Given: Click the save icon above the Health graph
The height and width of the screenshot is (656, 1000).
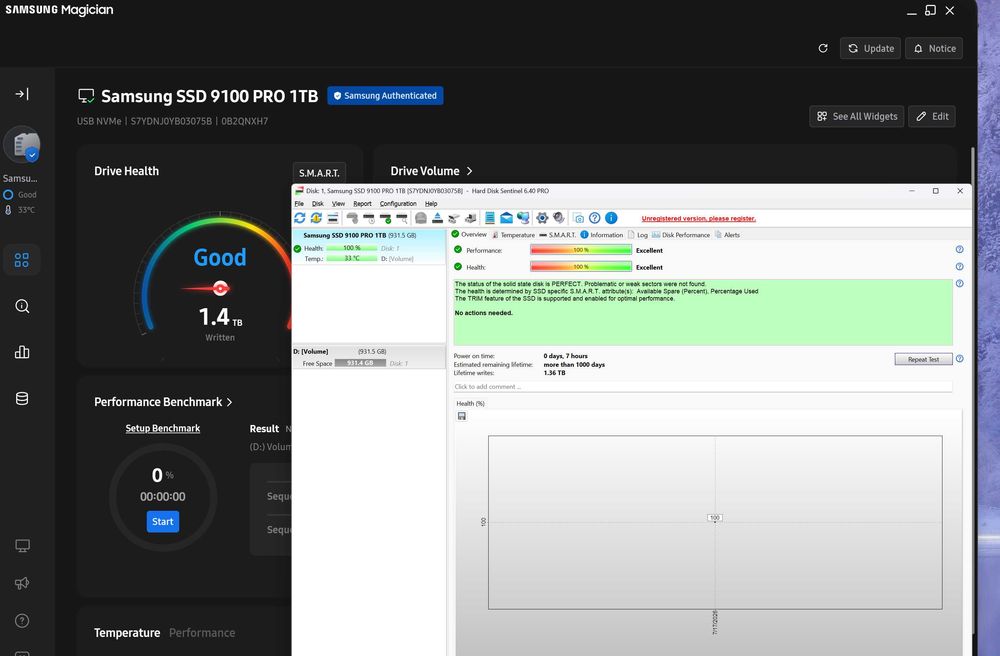Looking at the screenshot, I should point(462,416).
